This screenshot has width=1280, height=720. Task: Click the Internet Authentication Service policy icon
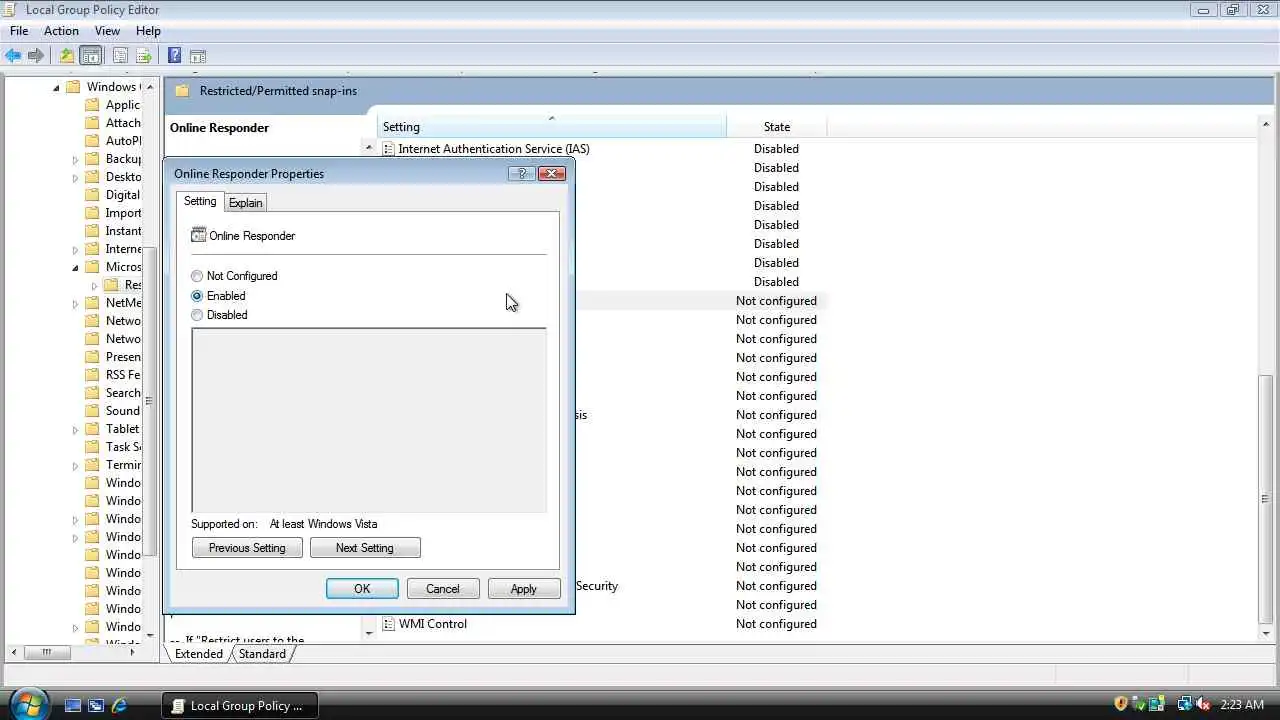pyautogui.click(x=389, y=149)
